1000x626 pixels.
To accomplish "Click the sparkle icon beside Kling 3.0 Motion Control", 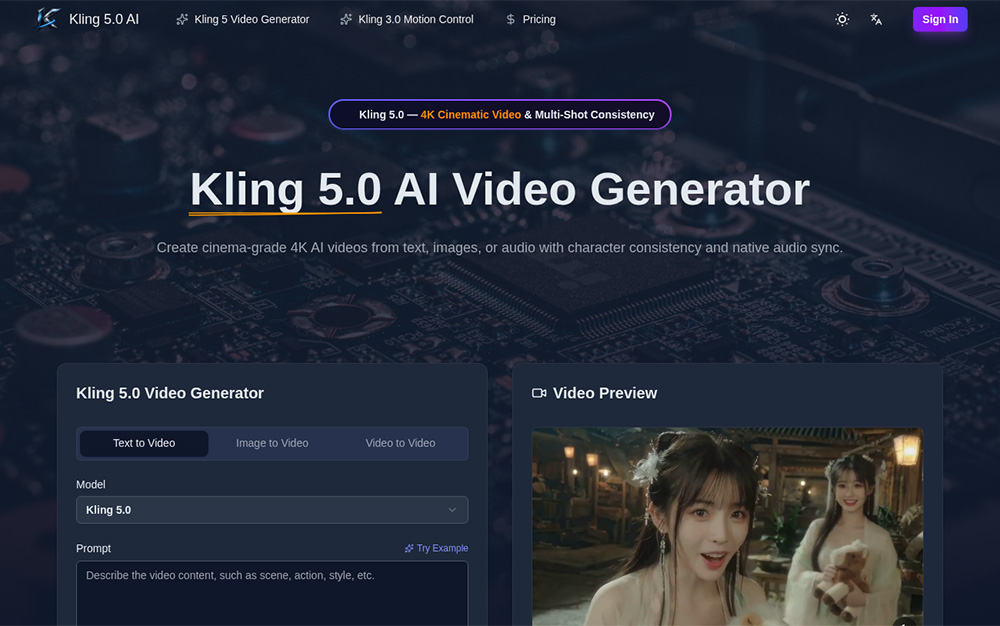I will tap(345, 18).
